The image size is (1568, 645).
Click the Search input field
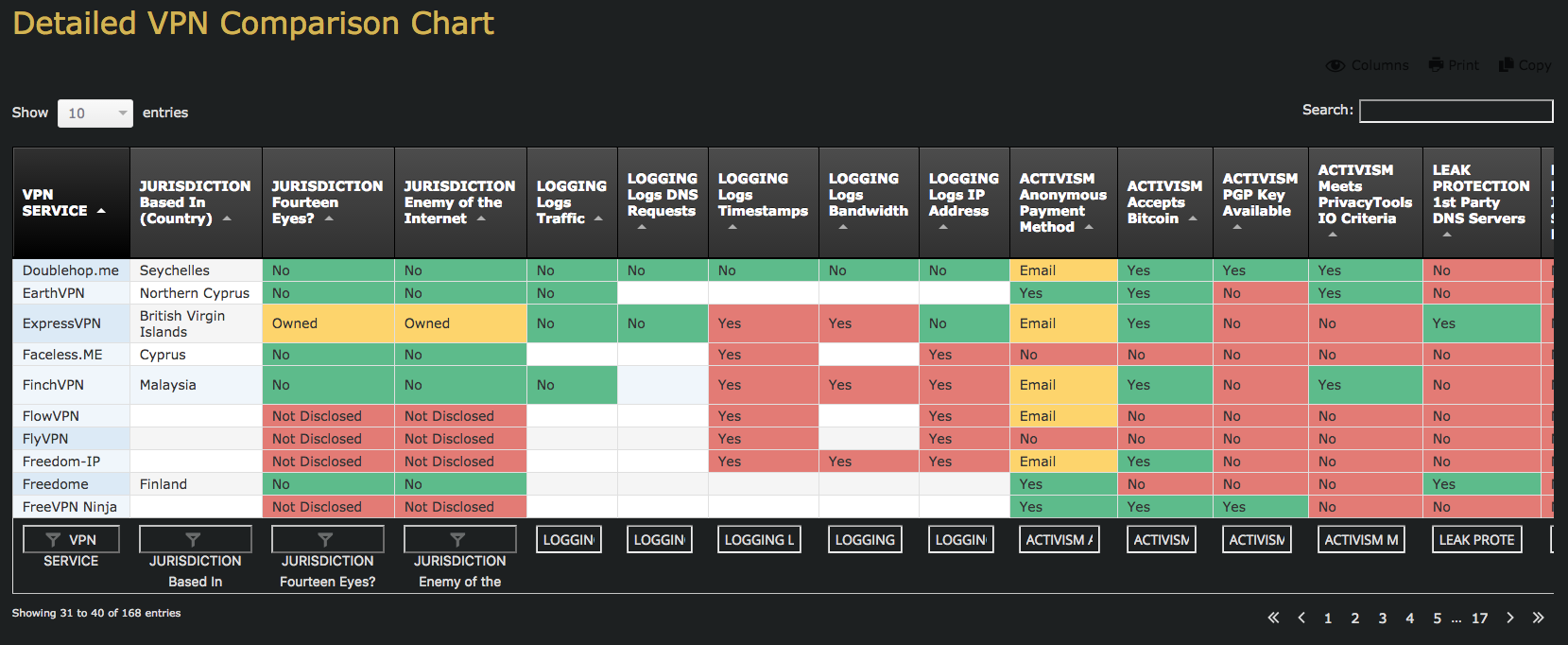point(1456,111)
